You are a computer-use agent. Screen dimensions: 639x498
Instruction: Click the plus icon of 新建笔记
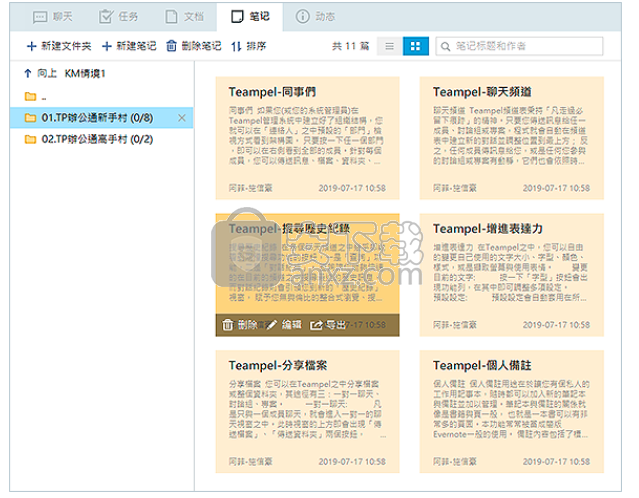click(107, 46)
